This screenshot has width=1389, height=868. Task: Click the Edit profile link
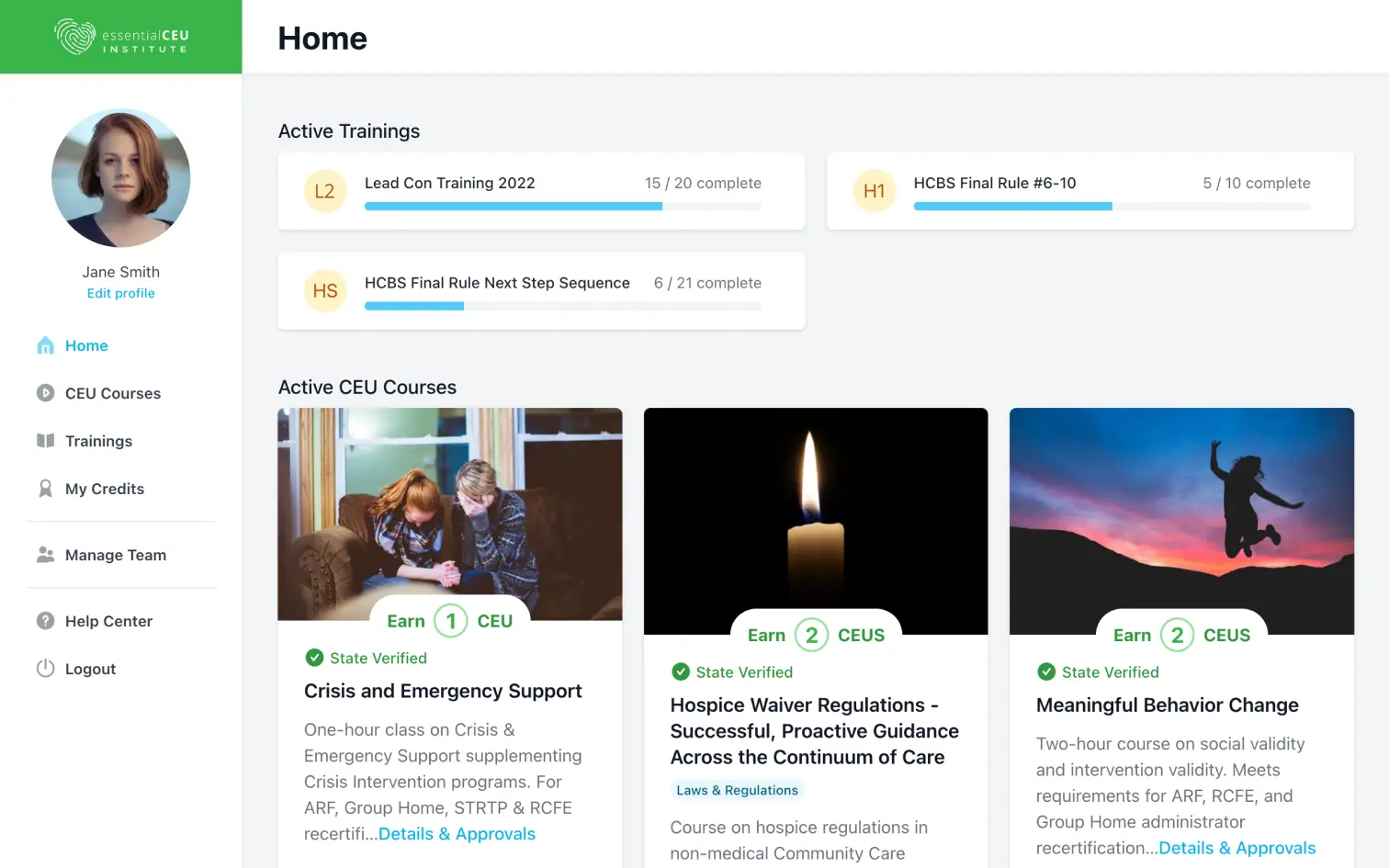[120, 293]
